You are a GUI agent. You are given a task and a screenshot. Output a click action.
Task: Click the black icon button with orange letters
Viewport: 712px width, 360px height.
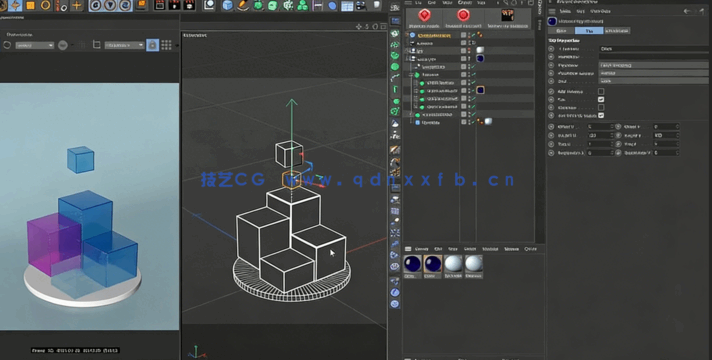coord(507,16)
